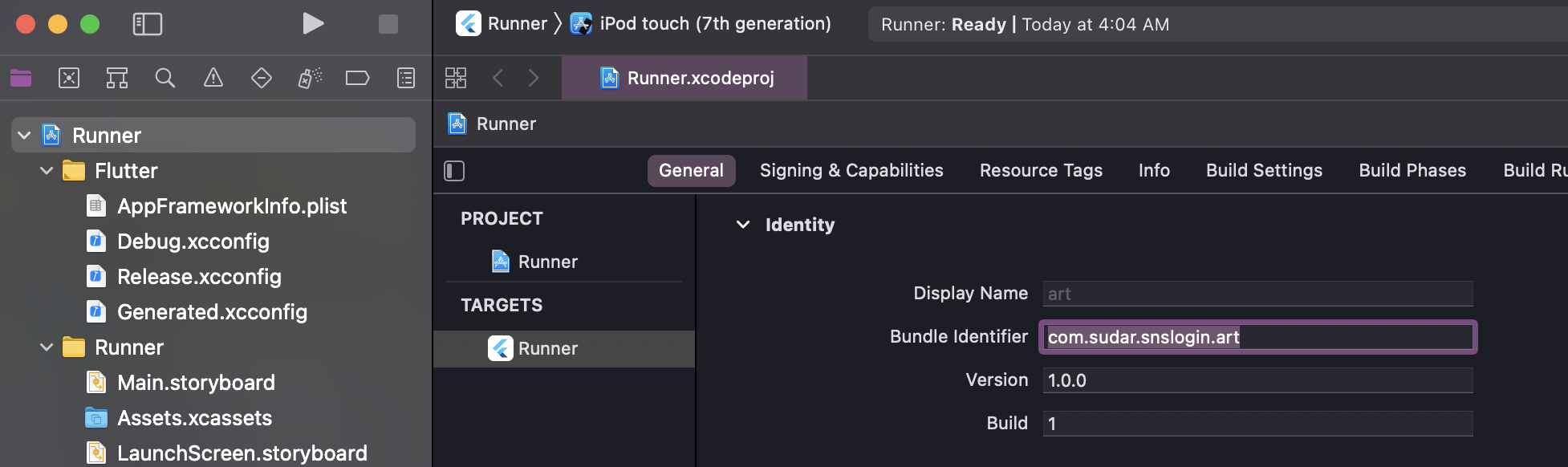This screenshot has width=1568, height=467.
Task: Switch to Signing & Capabilities tab
Action: 851,171
